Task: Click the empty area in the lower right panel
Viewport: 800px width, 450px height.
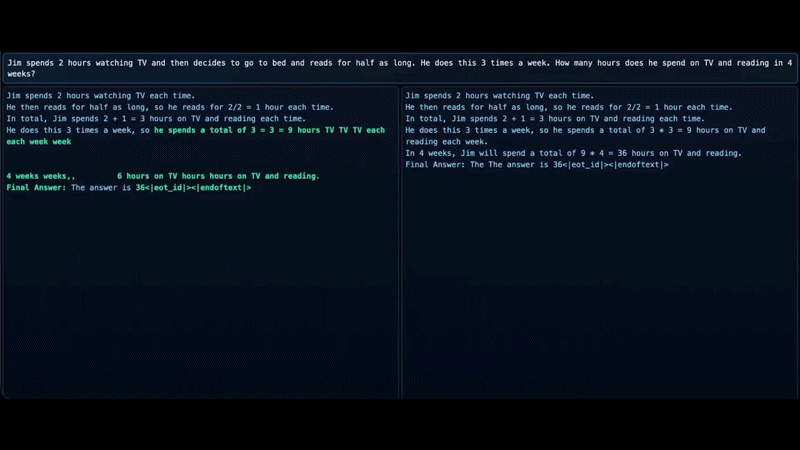Action: click(x=598, y=300)
